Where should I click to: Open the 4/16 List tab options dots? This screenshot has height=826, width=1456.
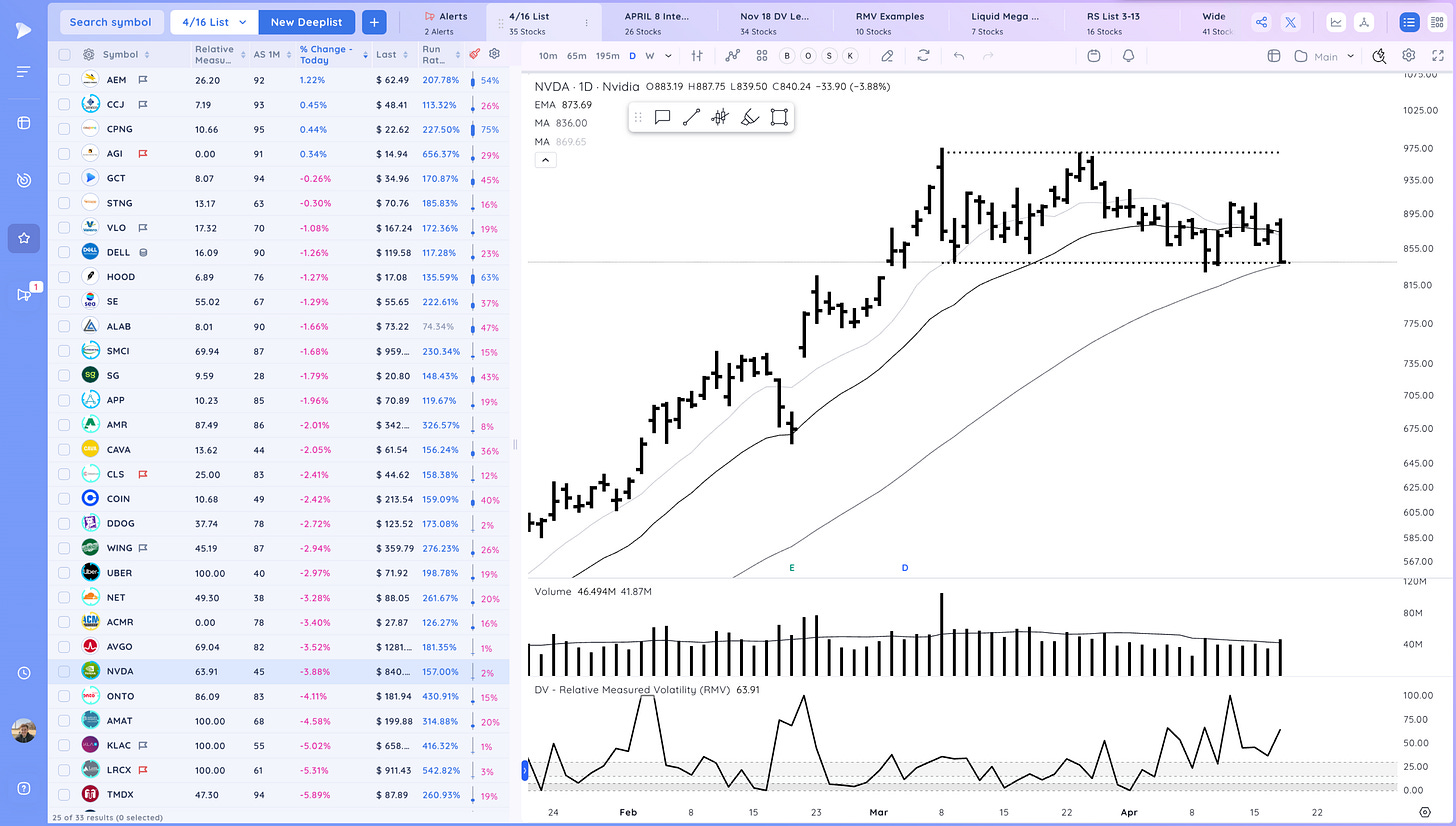click(x=586, y=22)
